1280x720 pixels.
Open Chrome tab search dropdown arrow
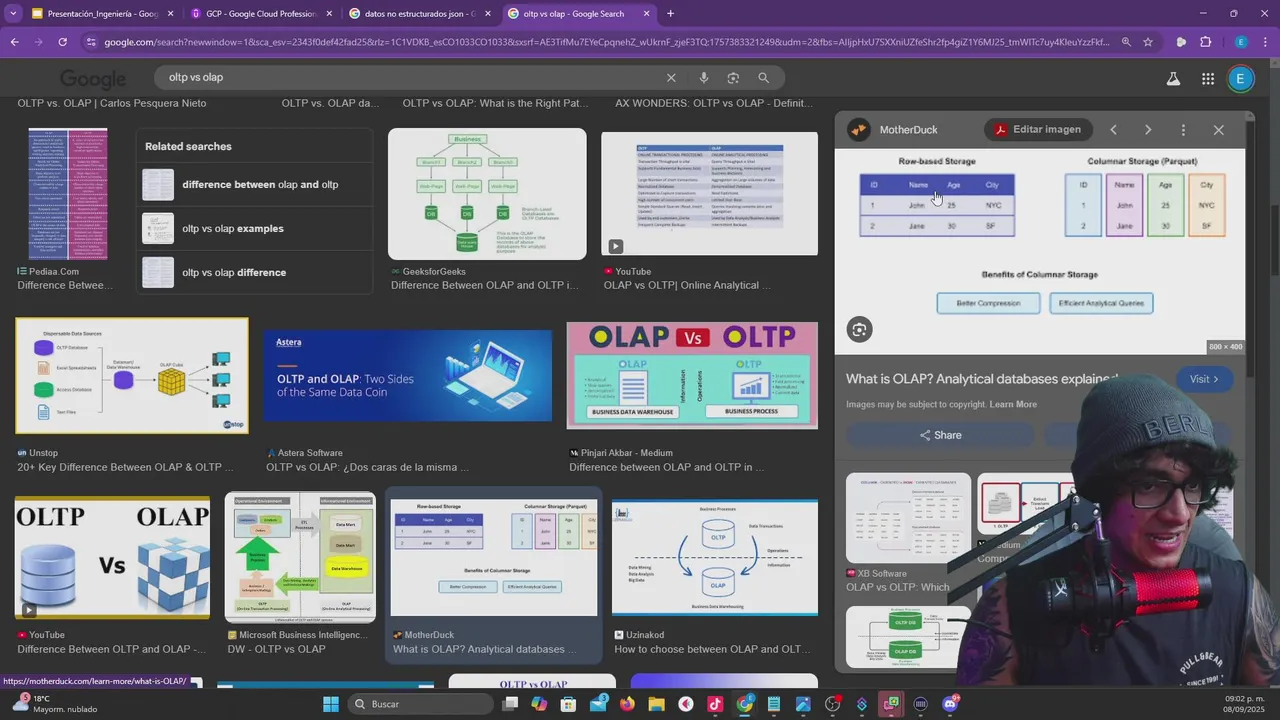coord(12,14)
